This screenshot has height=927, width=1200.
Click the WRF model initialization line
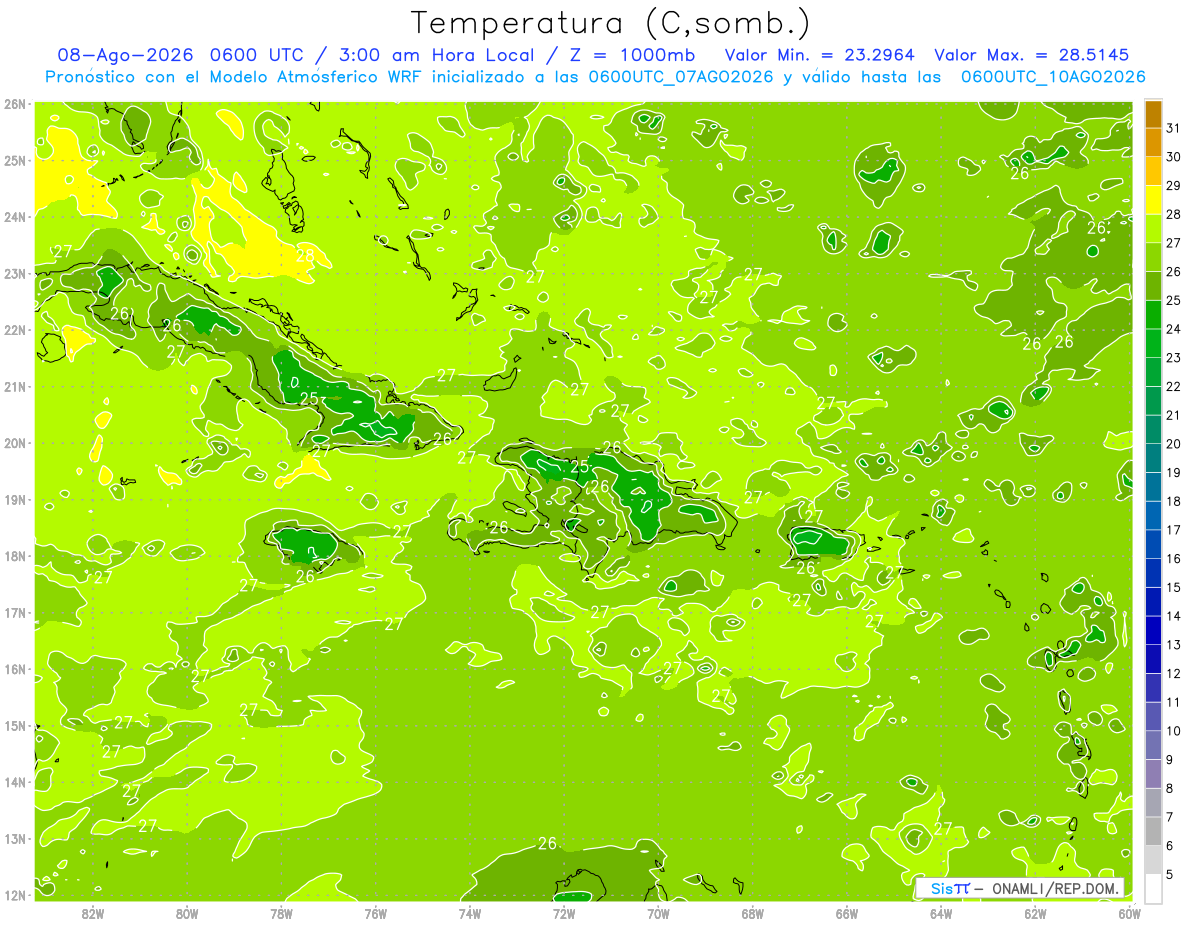tap(595, 77)
